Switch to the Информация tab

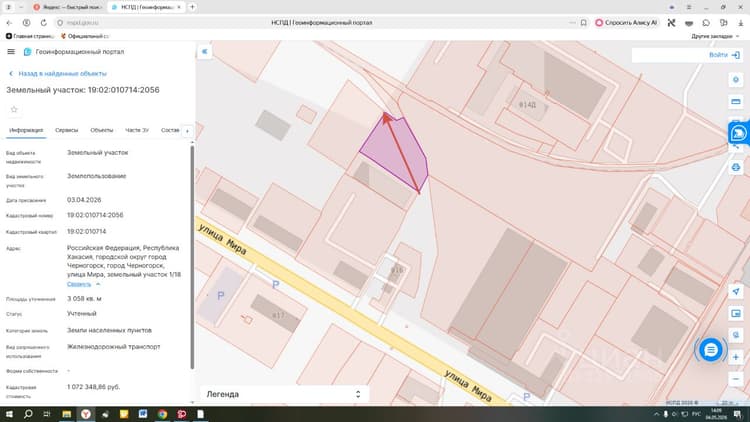(26, 130)
